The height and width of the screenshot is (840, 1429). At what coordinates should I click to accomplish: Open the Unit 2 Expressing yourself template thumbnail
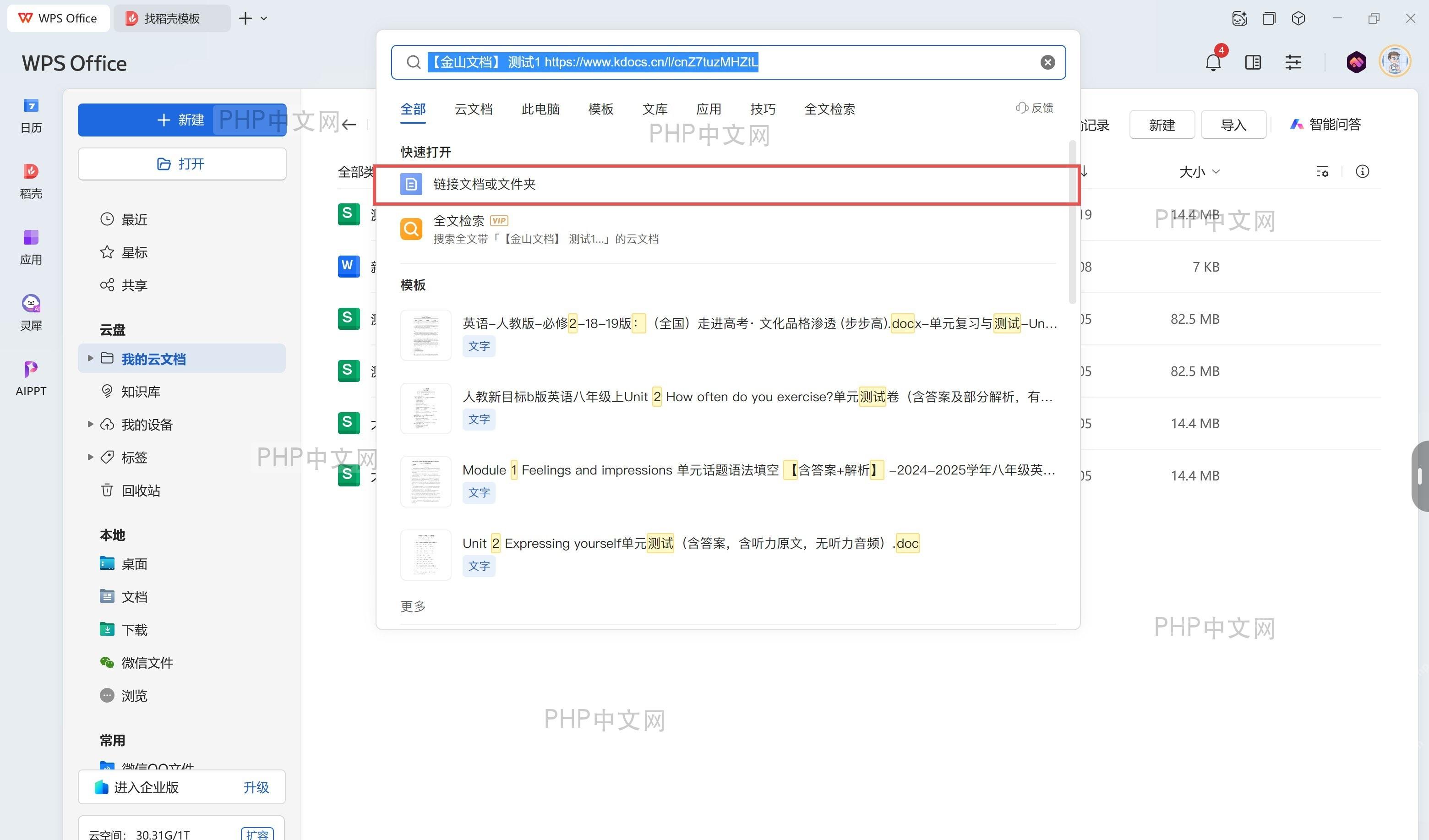[425, 554]
